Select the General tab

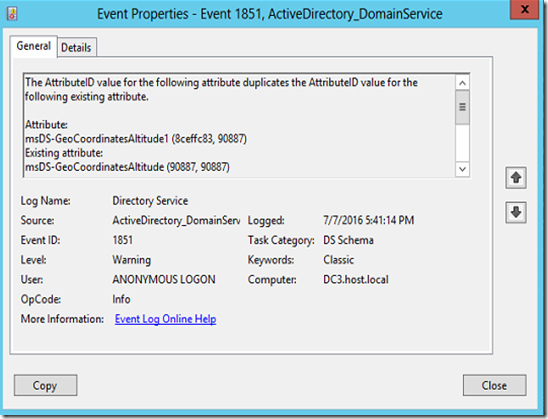point(34,46)
